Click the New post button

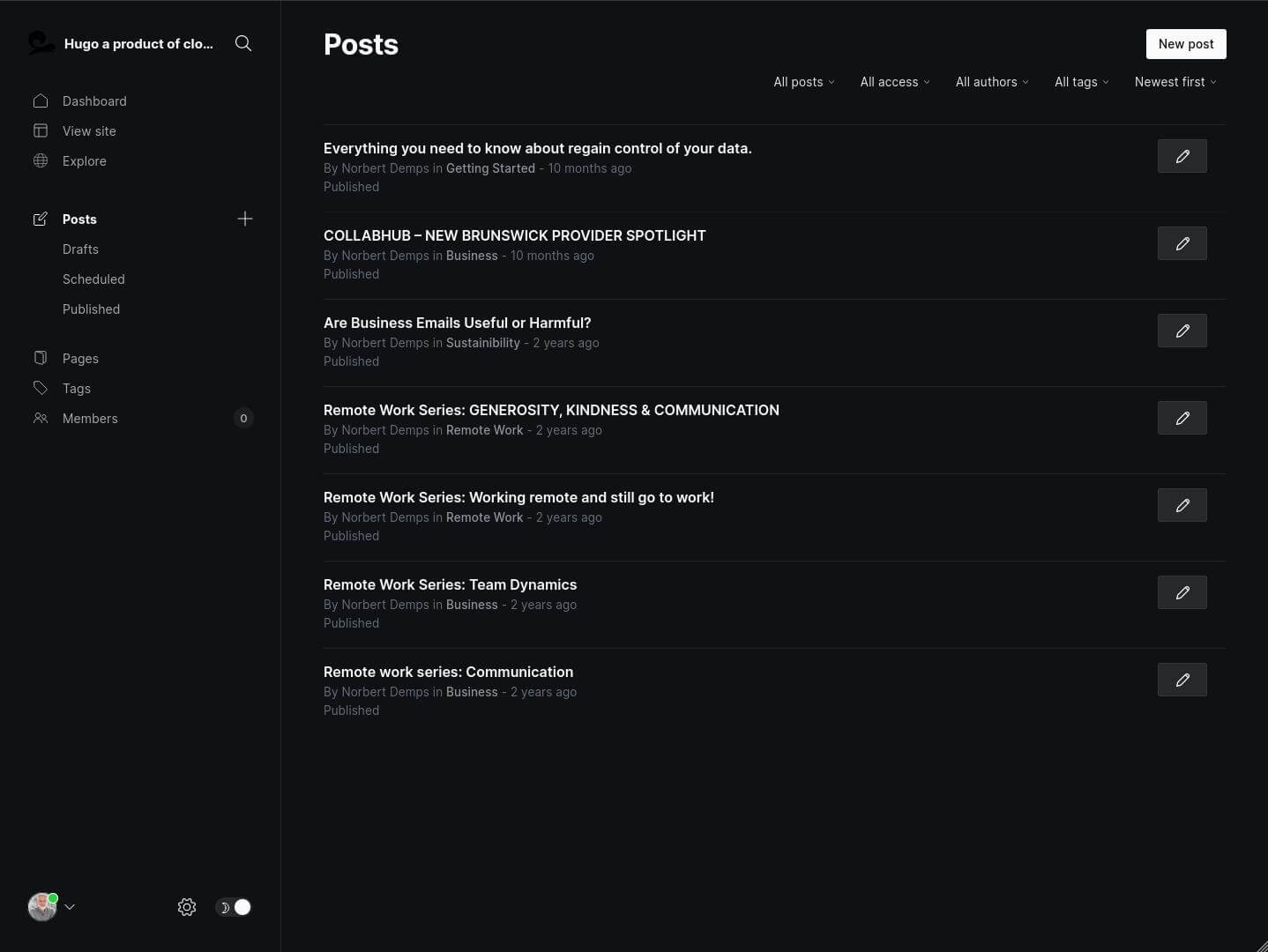1185,44
